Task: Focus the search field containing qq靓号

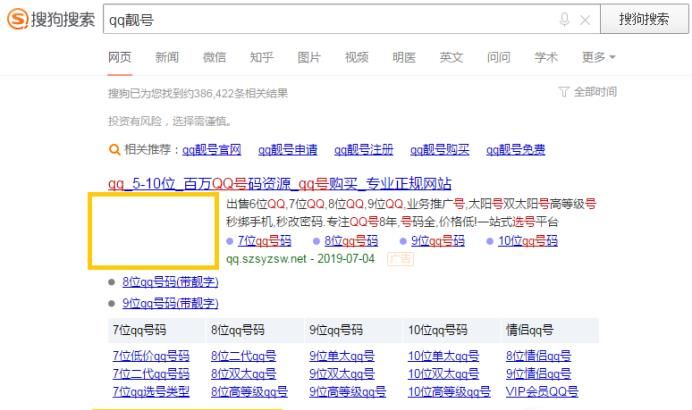Action: click(351, 19)
